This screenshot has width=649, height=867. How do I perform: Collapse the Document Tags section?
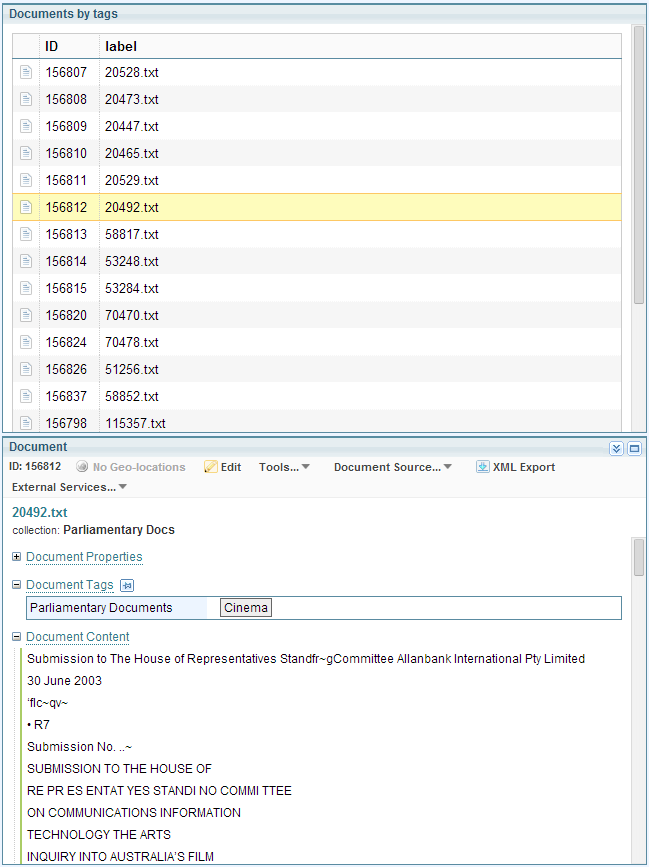[x=17, y=585]
